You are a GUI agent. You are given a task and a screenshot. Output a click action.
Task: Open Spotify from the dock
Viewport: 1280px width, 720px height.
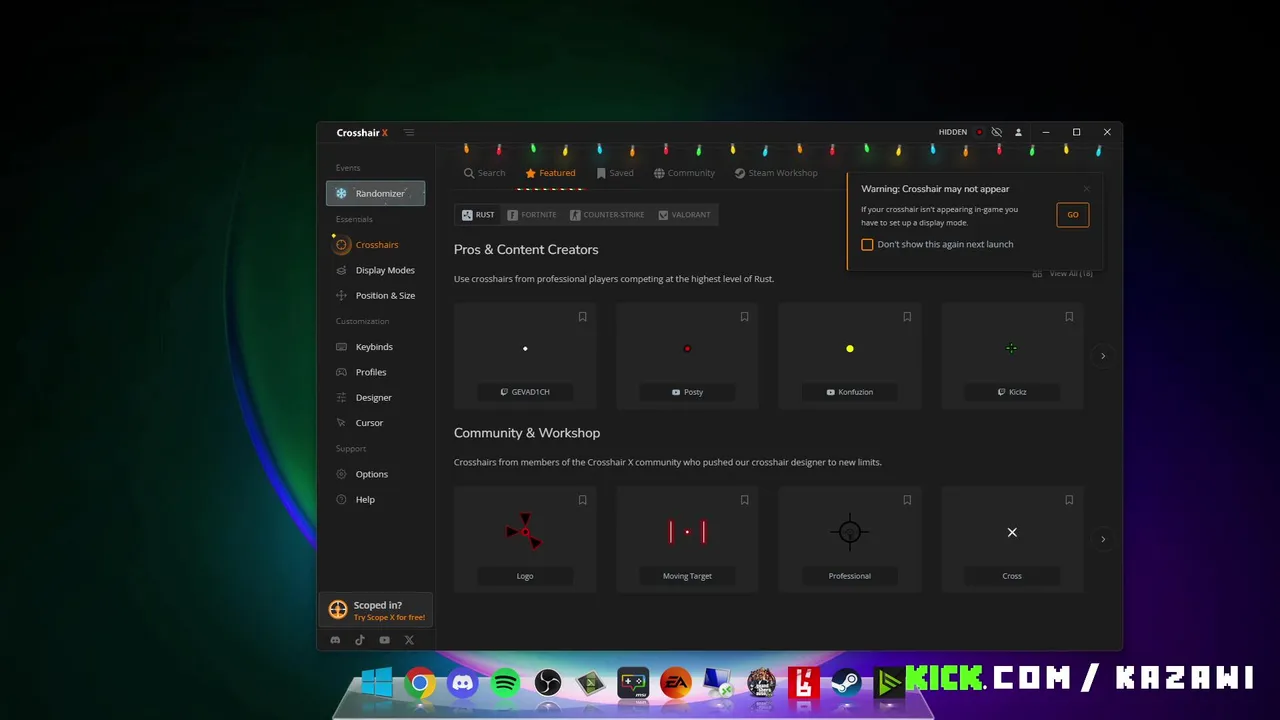coord(506,684)
